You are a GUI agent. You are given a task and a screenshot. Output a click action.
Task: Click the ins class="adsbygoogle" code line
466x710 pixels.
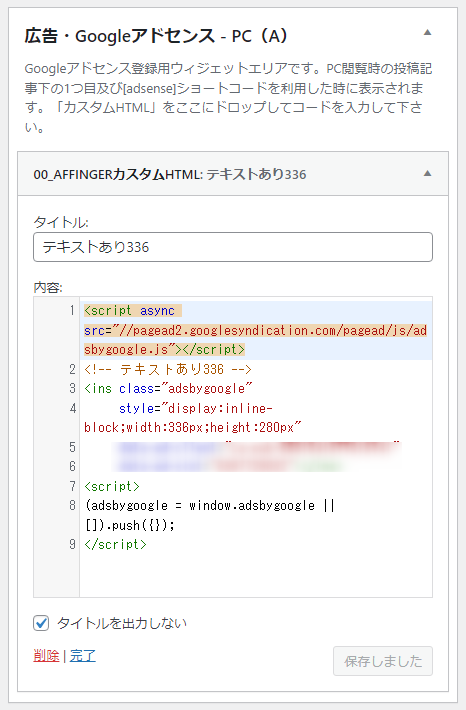[x=168, y=389]
